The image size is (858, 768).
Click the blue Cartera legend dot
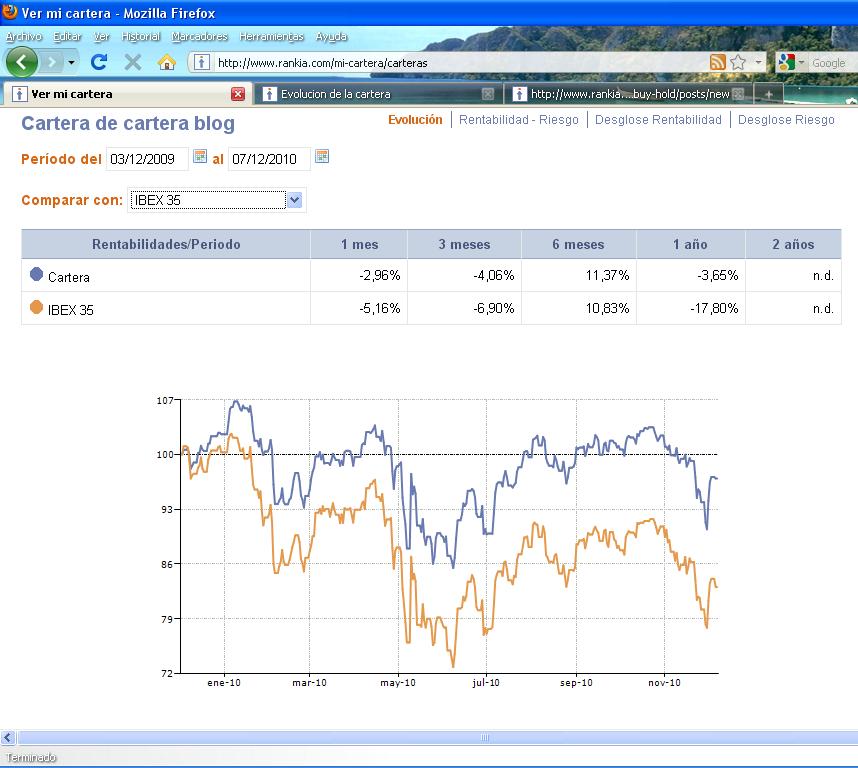[x=37, y=275]
